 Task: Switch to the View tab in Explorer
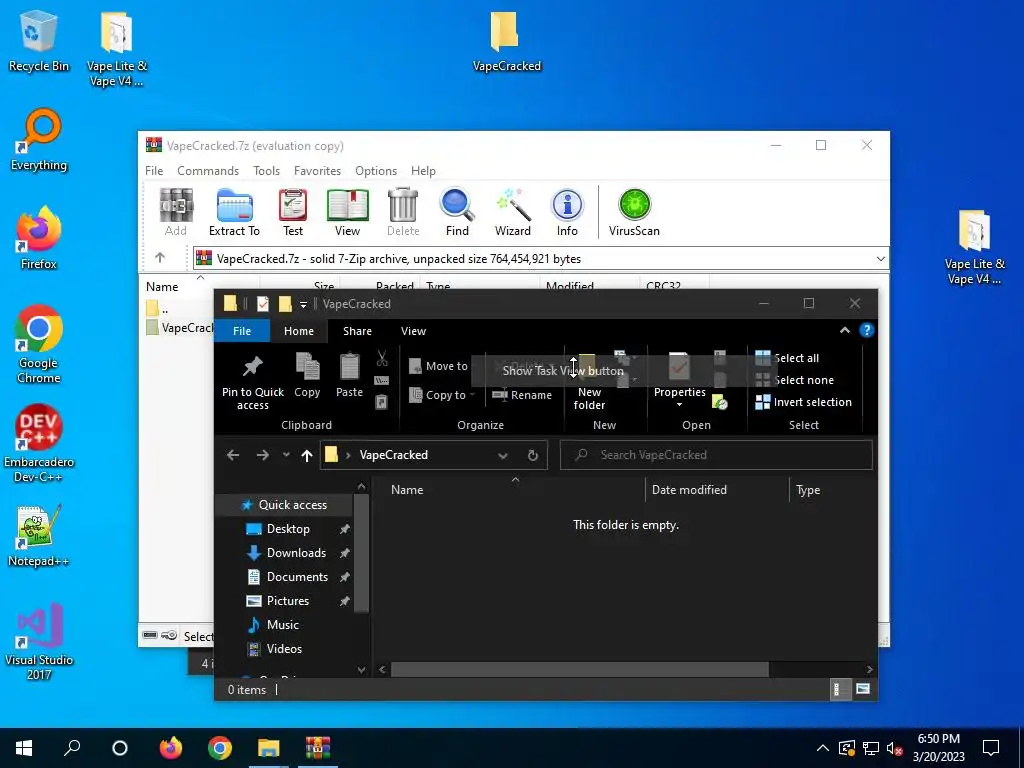pos(413,331)
